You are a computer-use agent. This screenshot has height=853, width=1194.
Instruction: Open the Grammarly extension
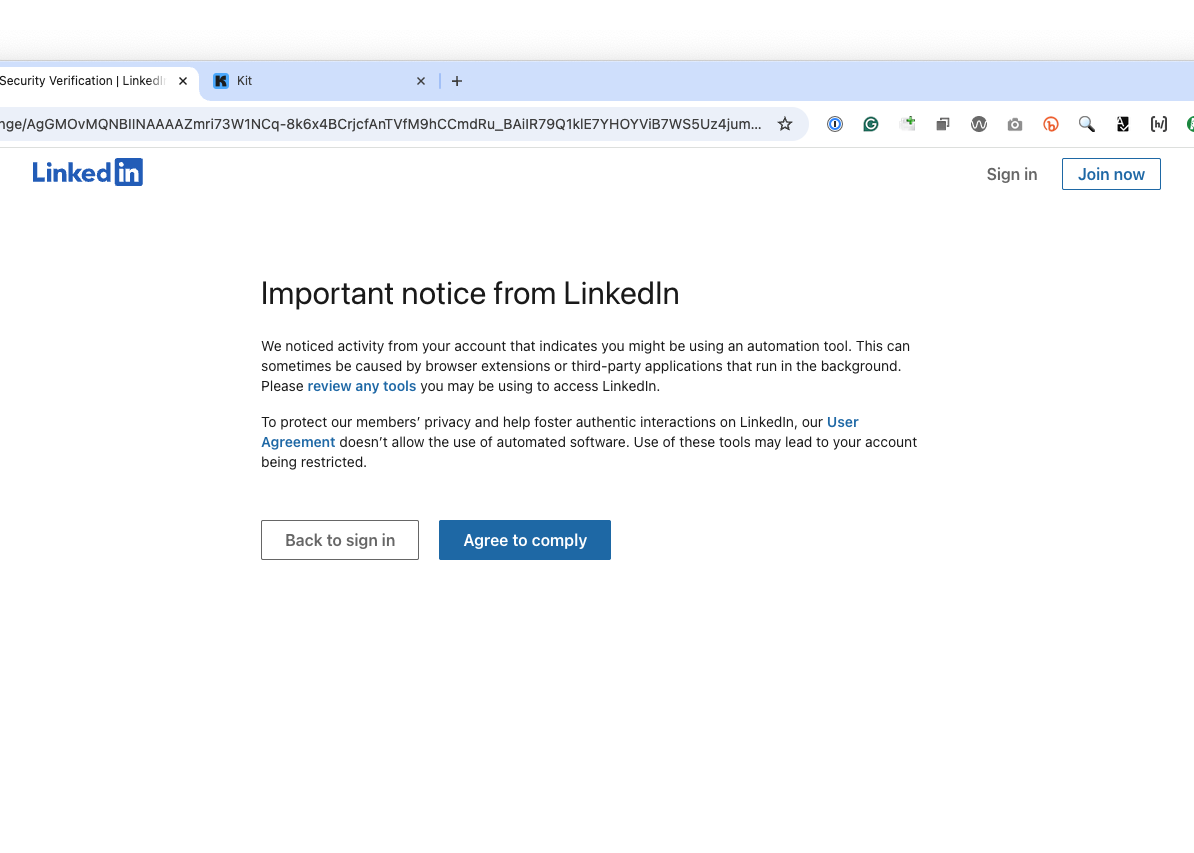870,124
